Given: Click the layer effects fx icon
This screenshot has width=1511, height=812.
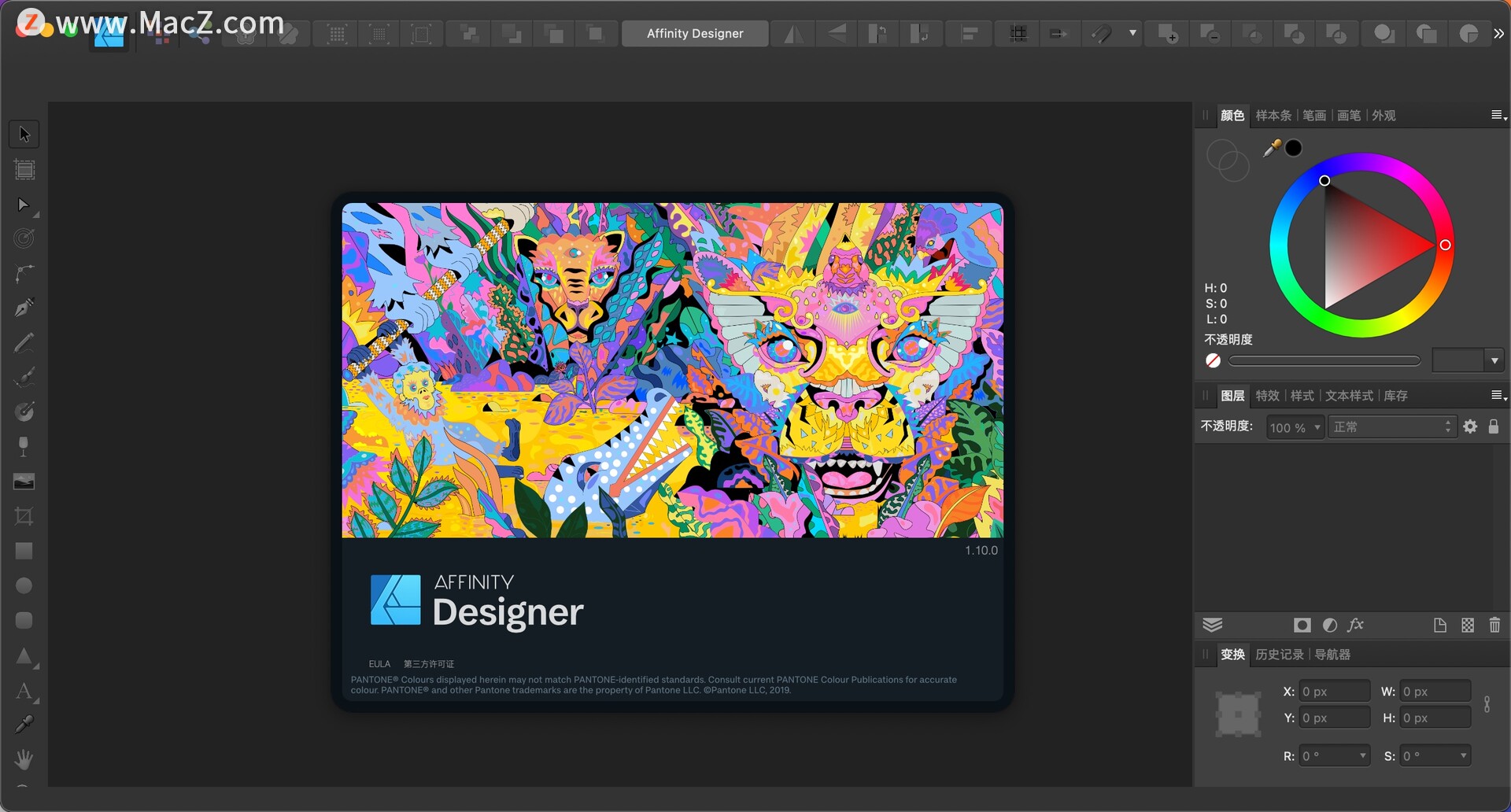Looking at the screenshot, I should [x=1356, y=626].
